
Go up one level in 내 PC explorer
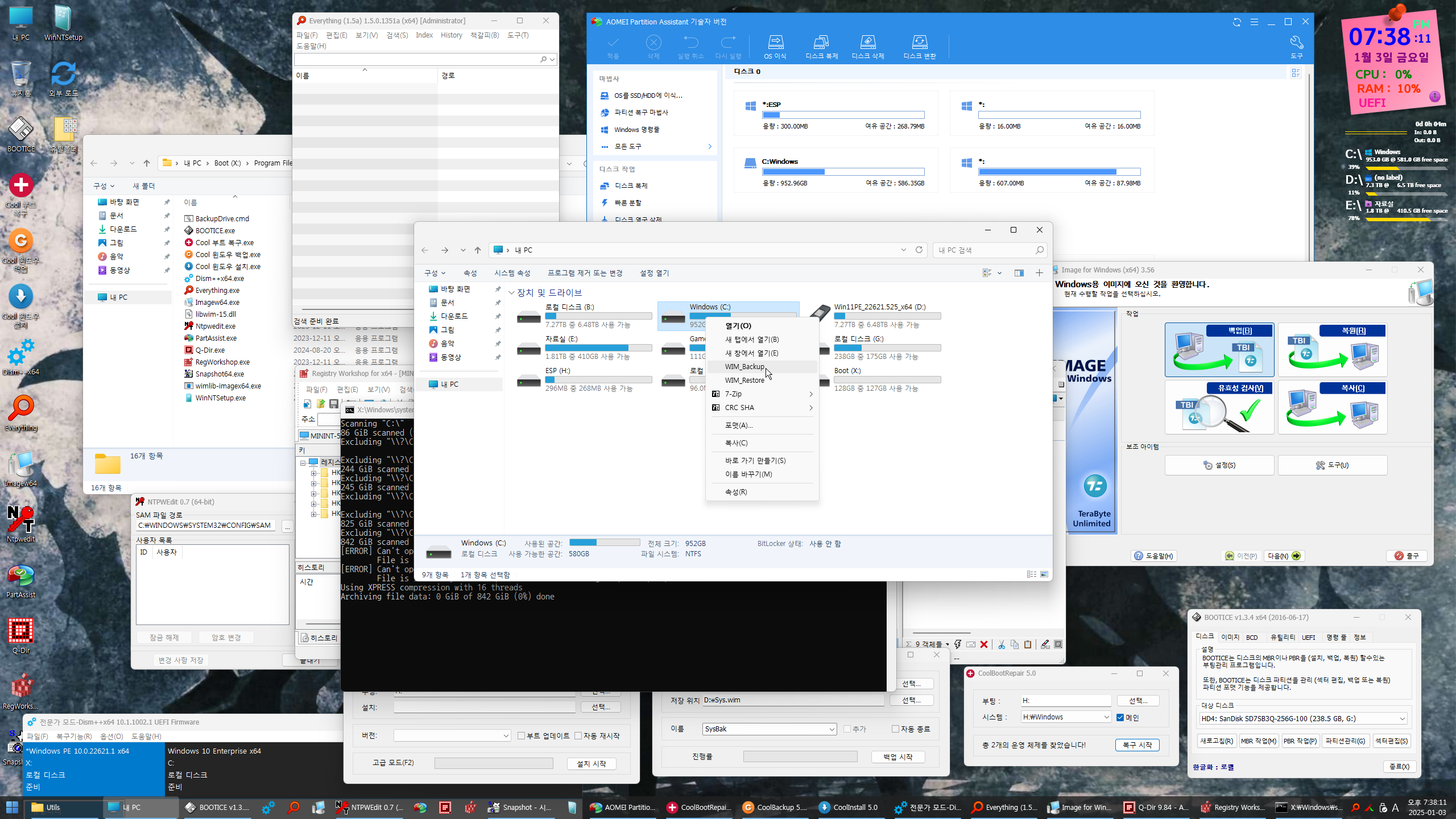[478, 250]
